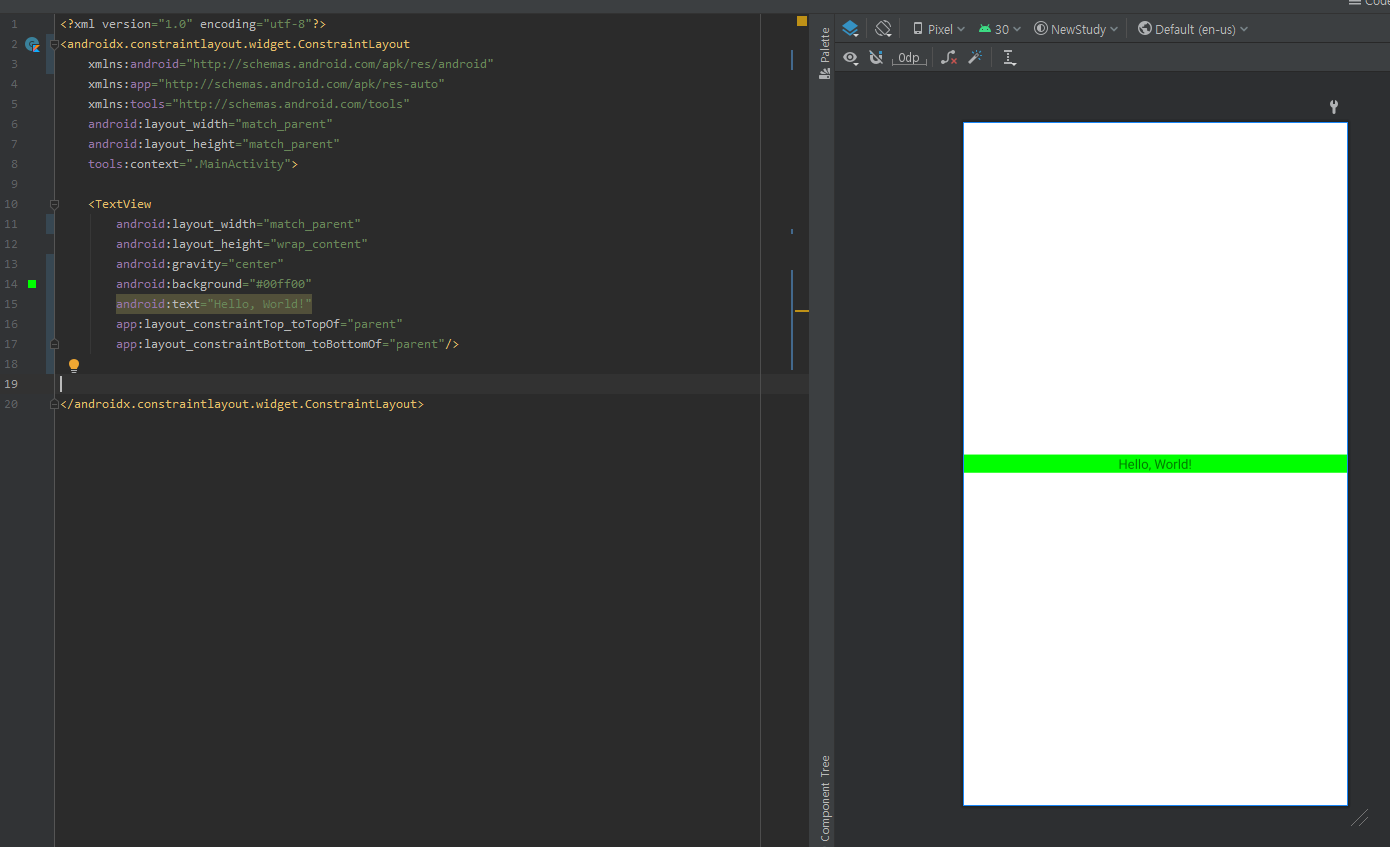The width and height of the screenshot is (1390, 847).
Task: Click 'android:layout_height="wrap_content"' on line 12
Action: click(x=242, y=244)
